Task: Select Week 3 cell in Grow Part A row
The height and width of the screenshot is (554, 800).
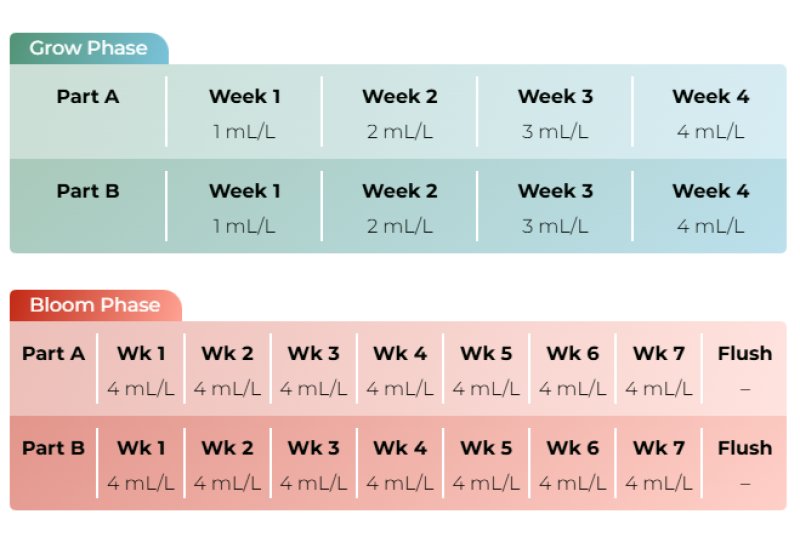Action: (x=555, y=112)
